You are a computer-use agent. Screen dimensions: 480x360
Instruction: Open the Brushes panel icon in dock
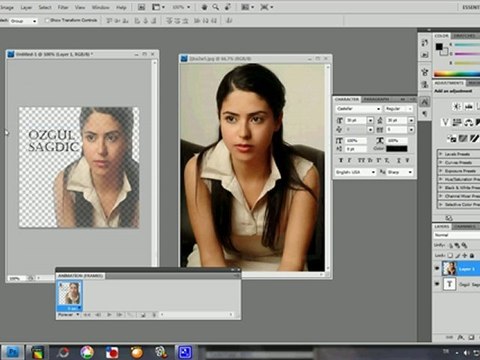point(424,72)
